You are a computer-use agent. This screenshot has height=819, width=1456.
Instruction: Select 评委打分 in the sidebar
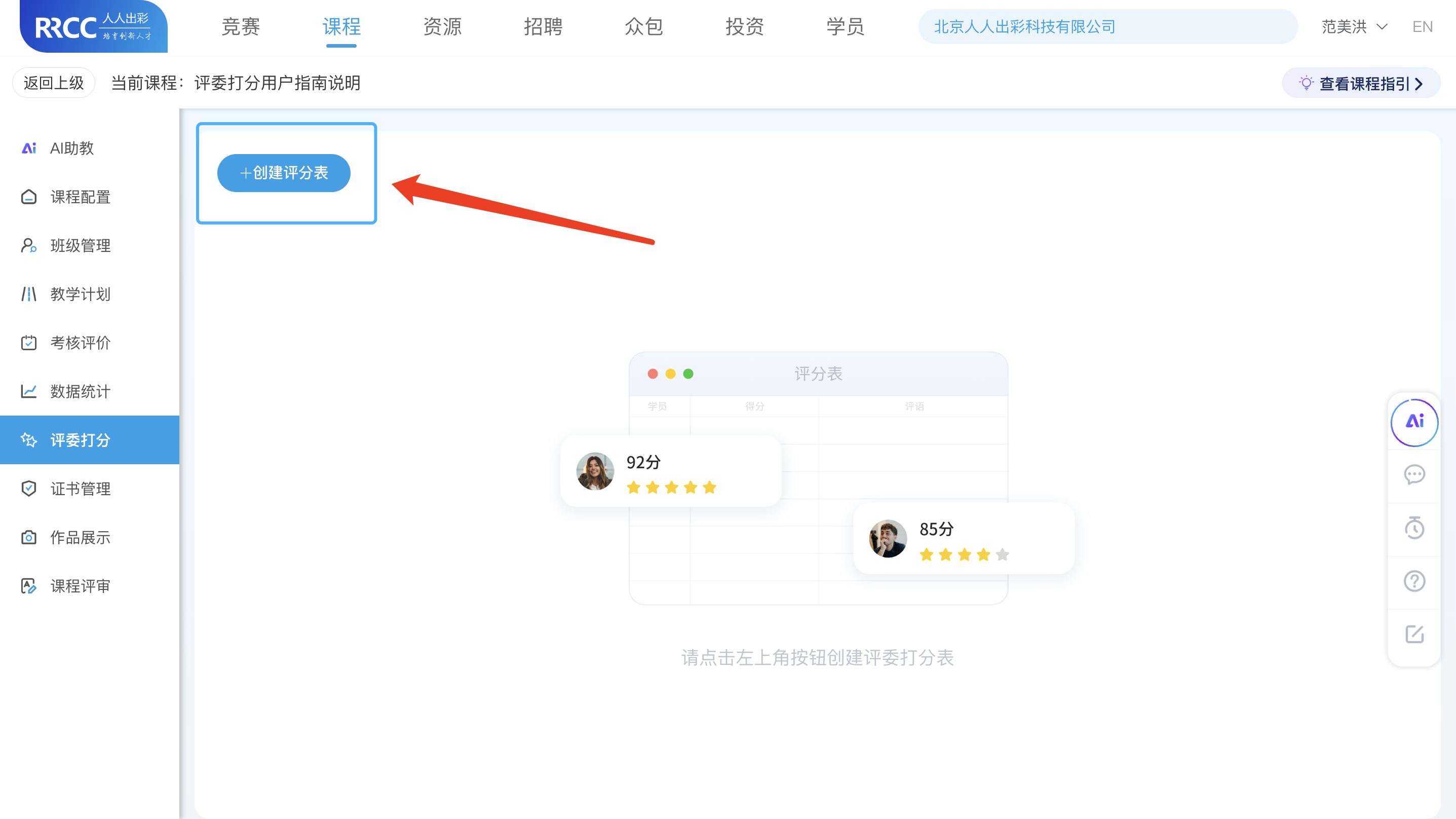point(89,440)
